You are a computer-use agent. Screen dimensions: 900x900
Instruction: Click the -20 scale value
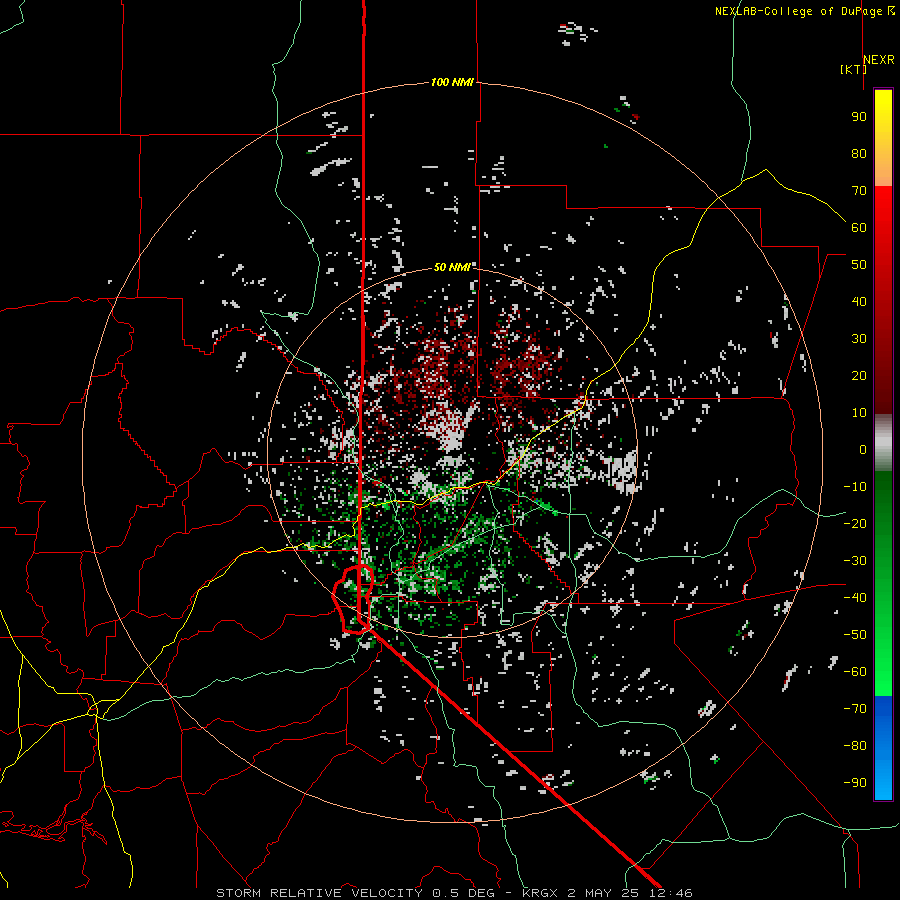(855, 524)
